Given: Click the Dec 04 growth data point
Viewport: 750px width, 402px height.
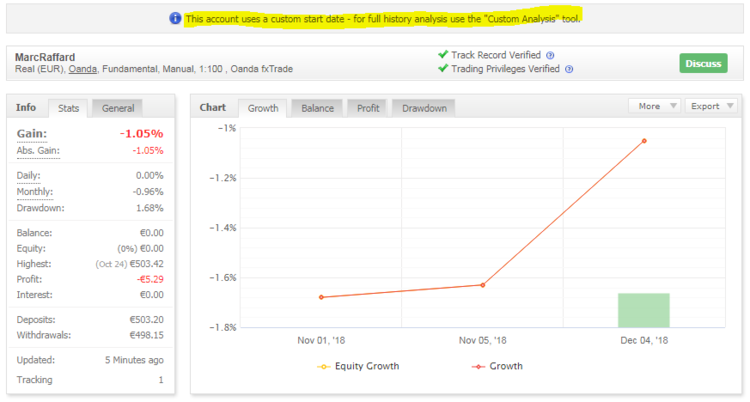Looking at the screenshot, I should click(644, 141).
